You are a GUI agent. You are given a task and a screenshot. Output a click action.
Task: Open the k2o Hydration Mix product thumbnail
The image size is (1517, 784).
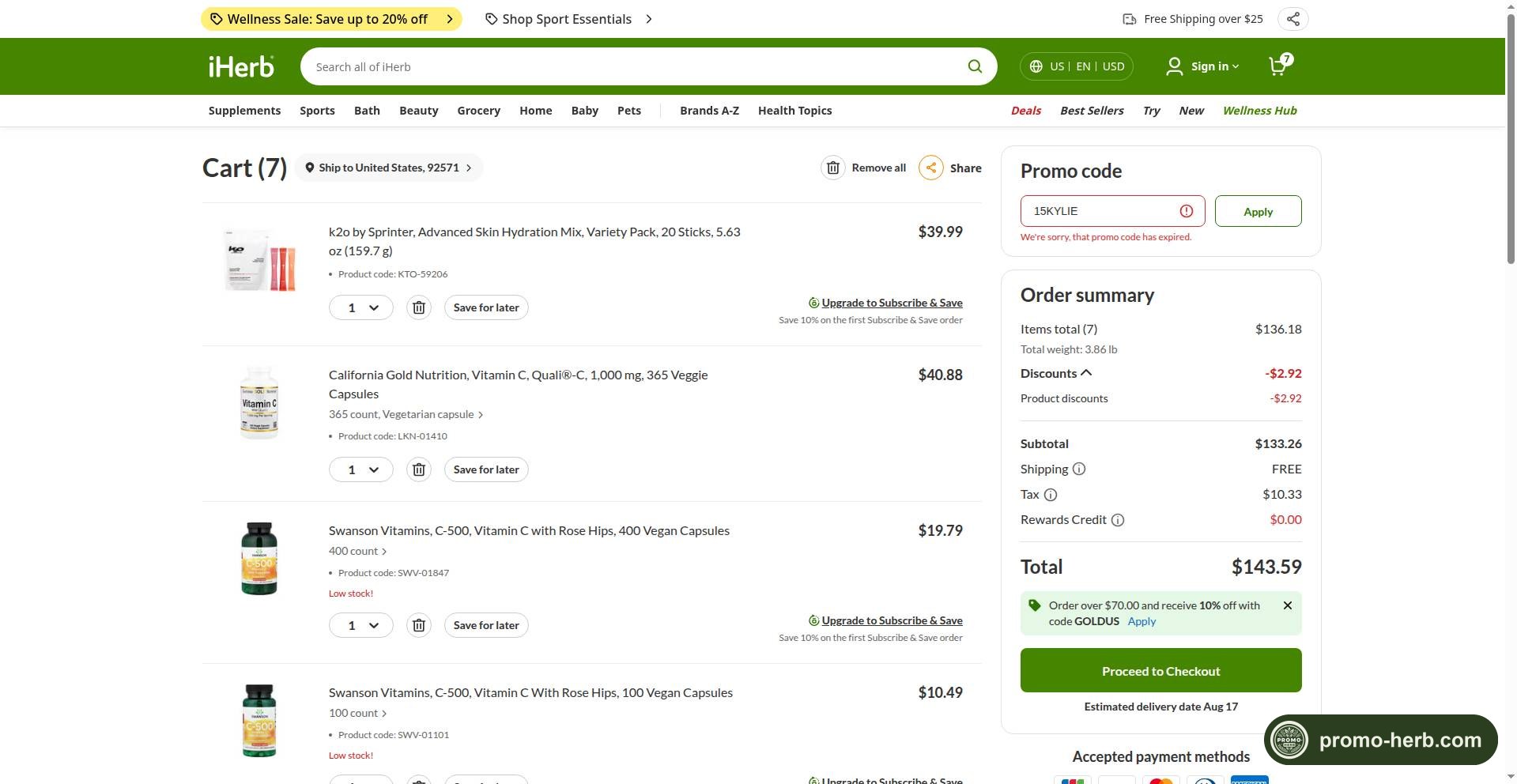click(260, 259)
